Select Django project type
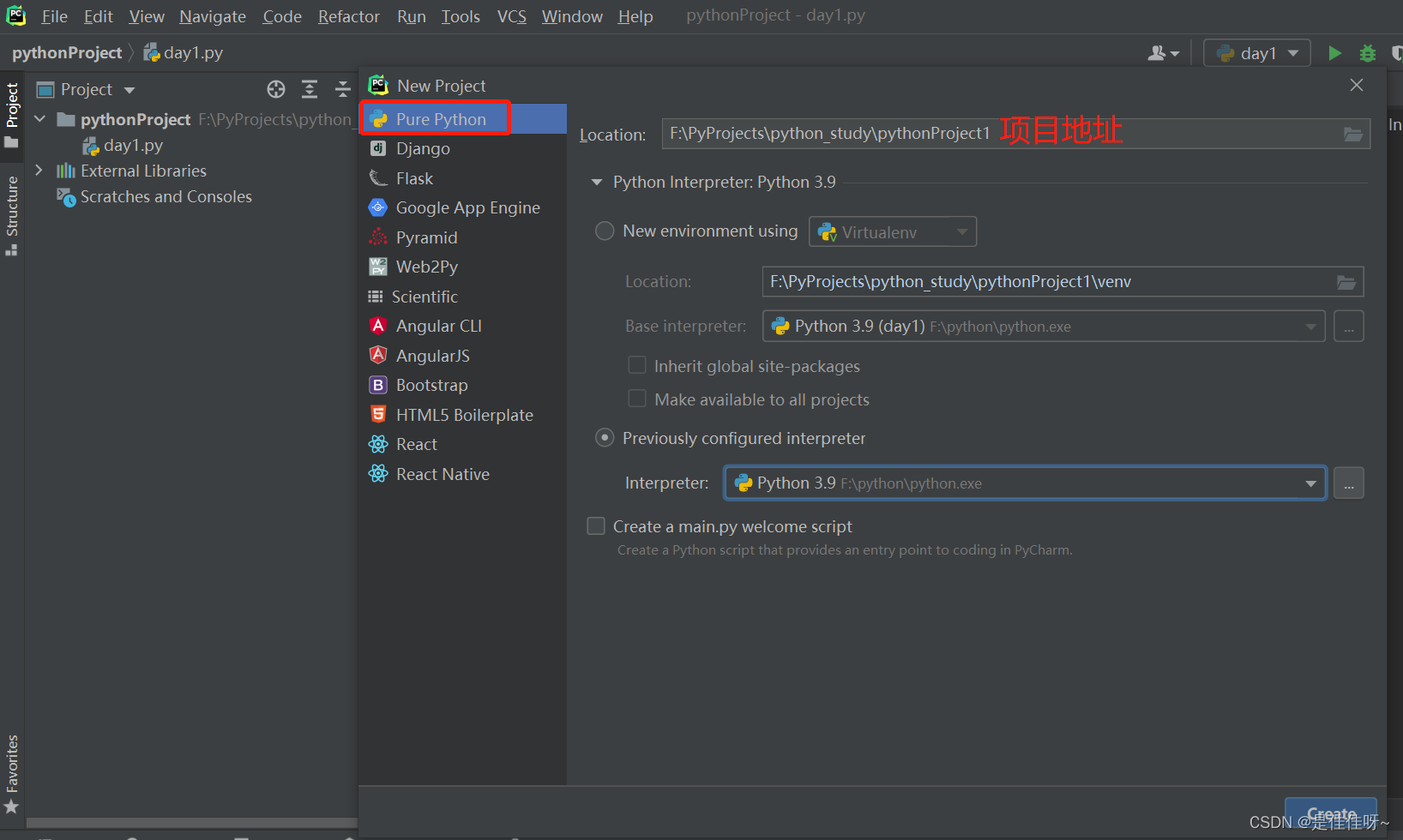Viewport: 1403px width, 840px height. [x=463, y=148]
